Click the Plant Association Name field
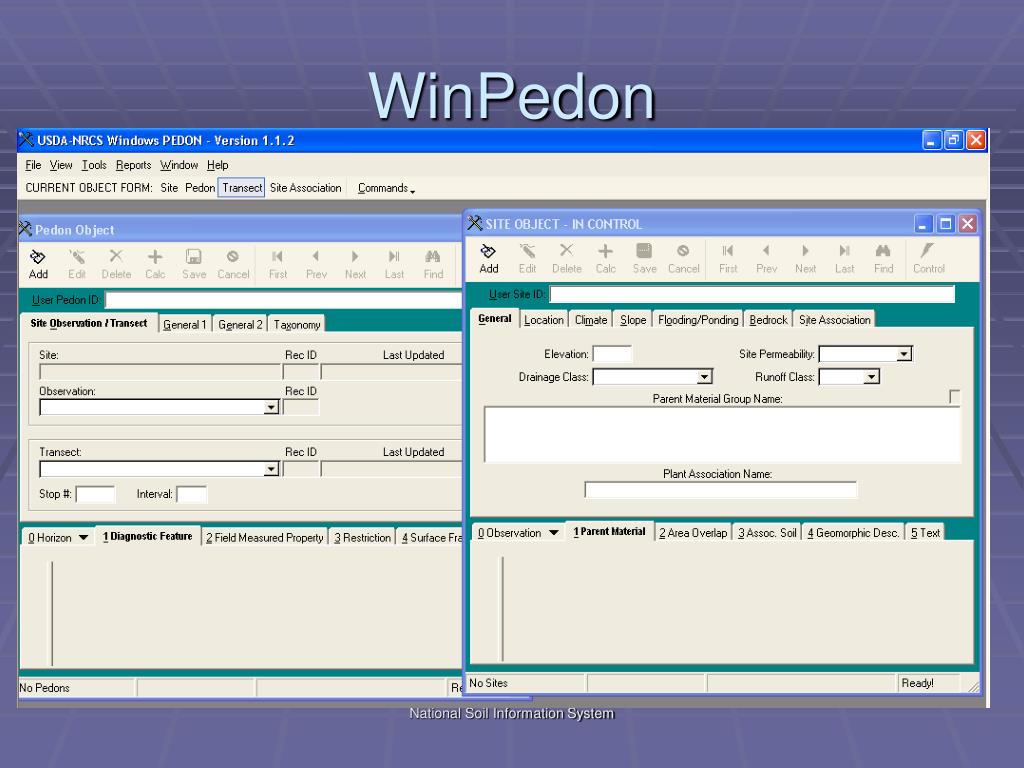The width and height of the screenshot is (1024, 768). coord(721,490)
